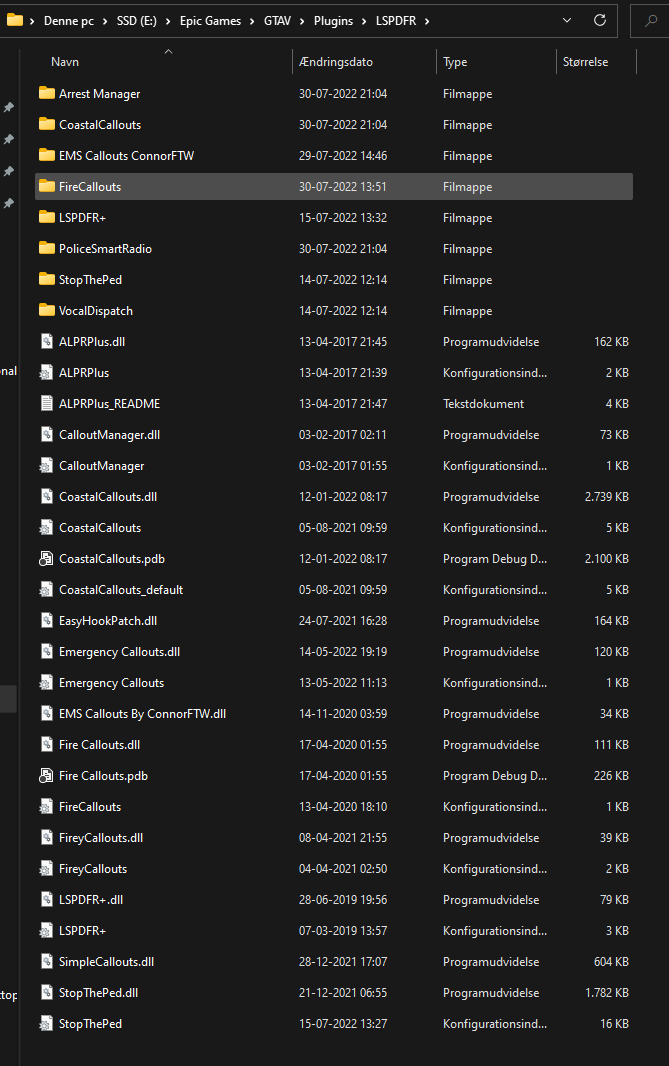Click the LSPDFR breadcrumb segment
This screenshot has width=669, height=1066.
coord(396,21)
